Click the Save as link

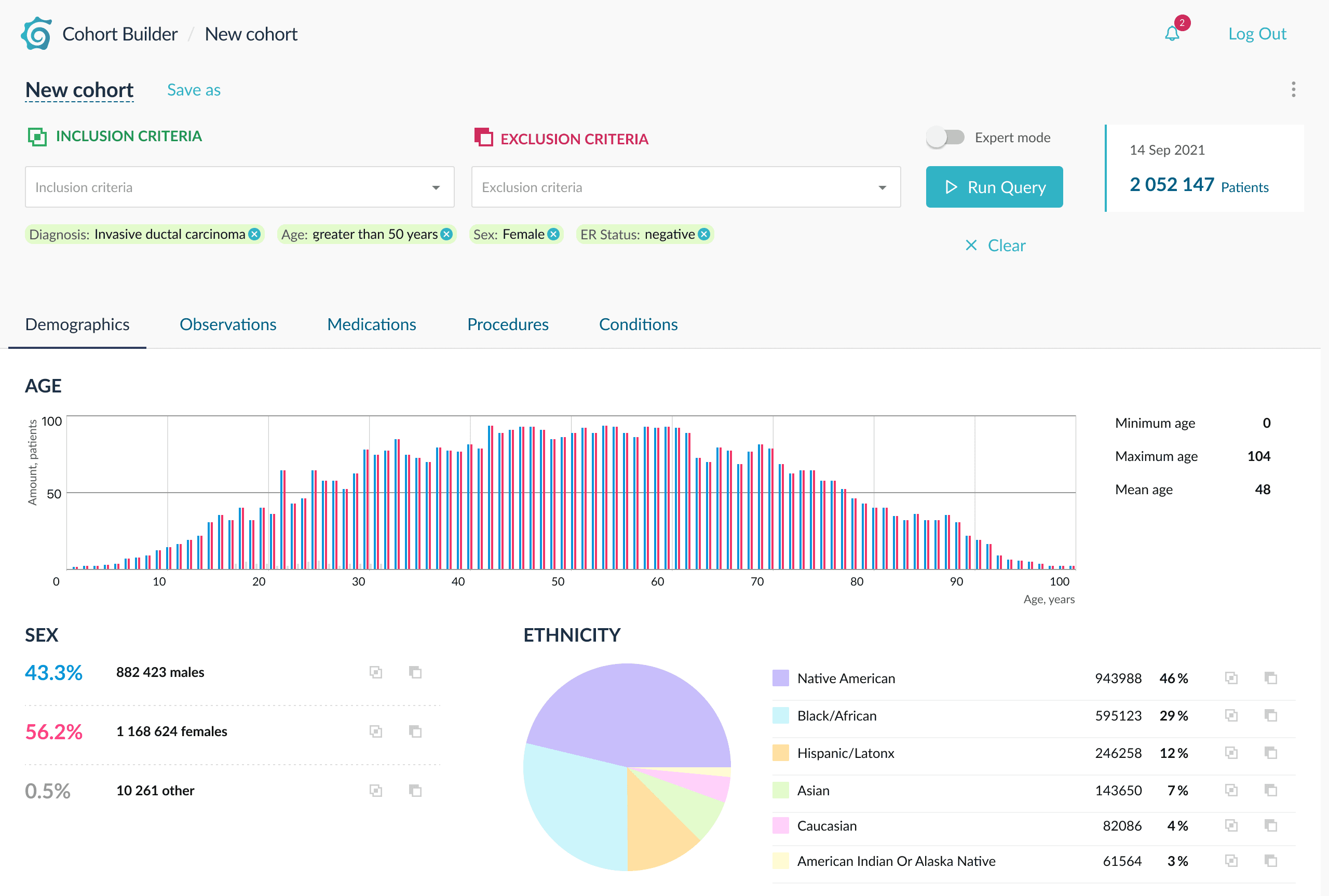click(194, 90)
